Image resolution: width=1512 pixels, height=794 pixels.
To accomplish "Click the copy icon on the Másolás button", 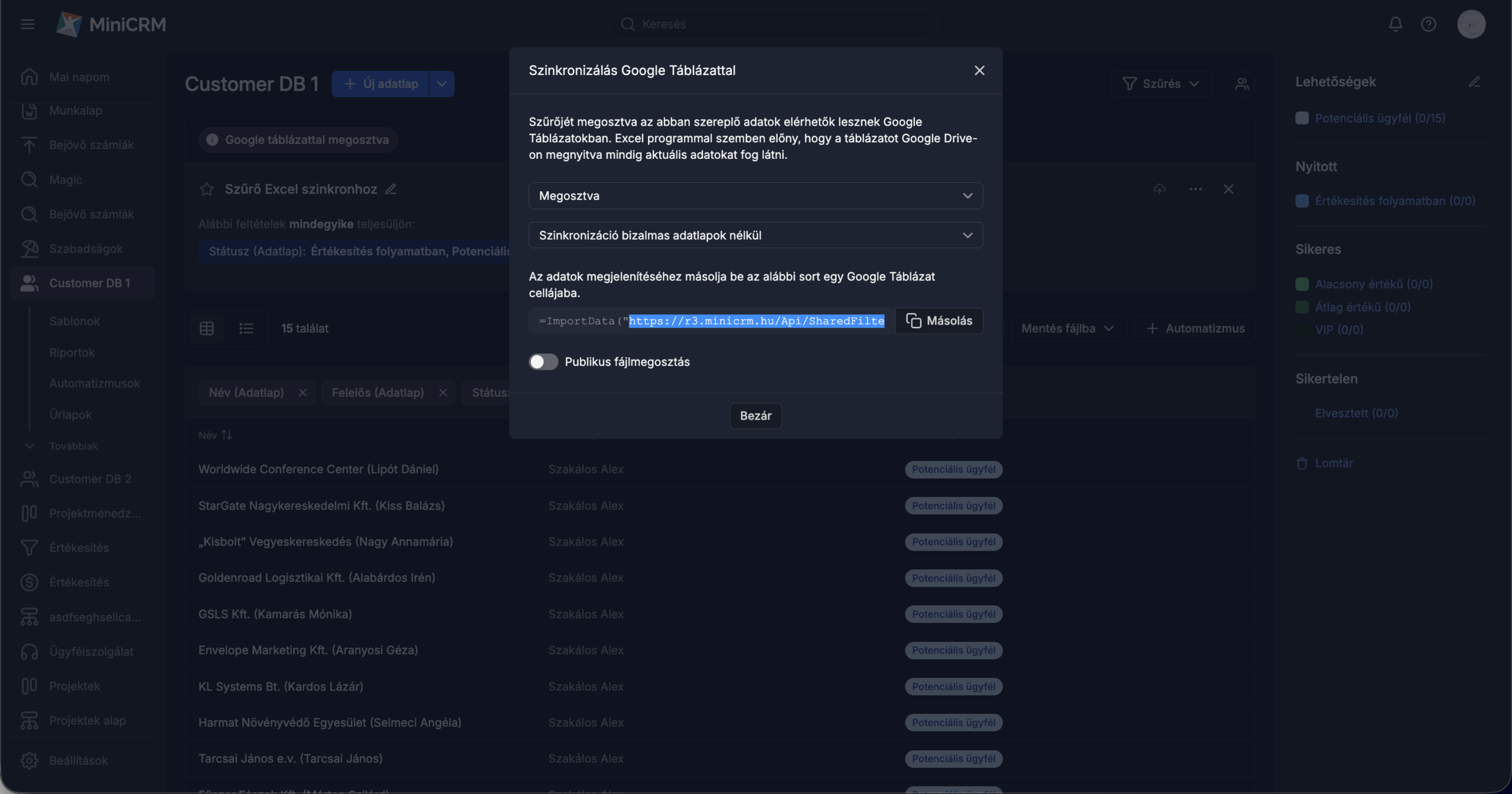I will coord(913,321).
